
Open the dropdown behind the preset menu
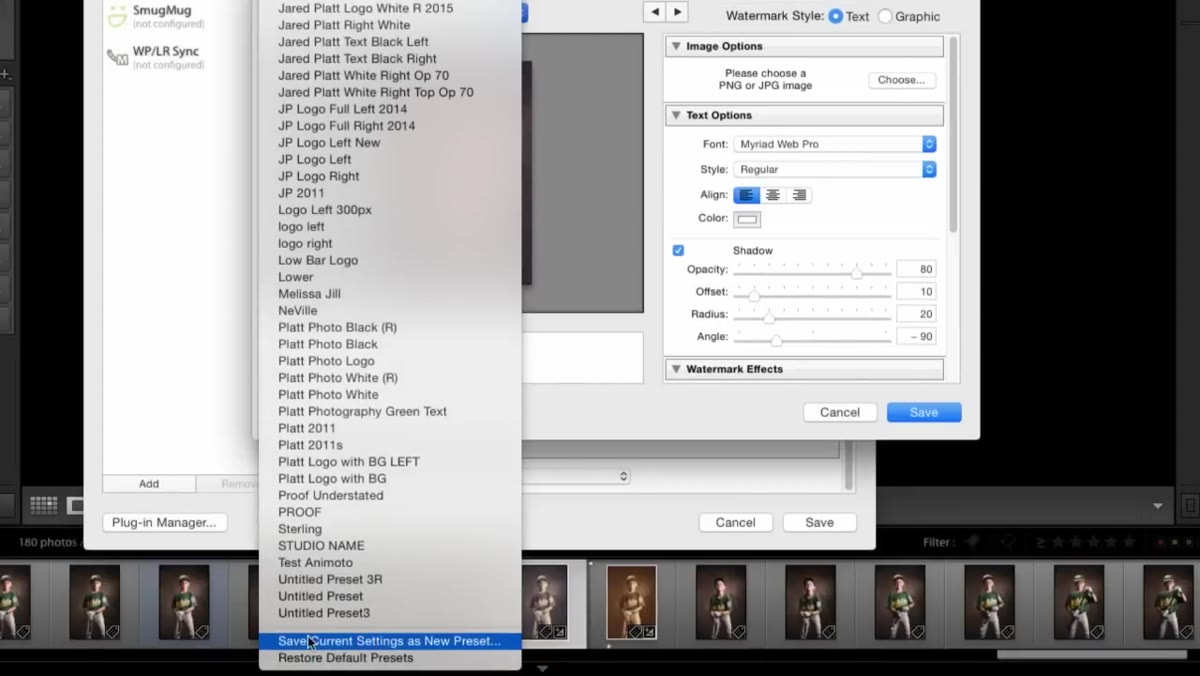coord(577,477)
